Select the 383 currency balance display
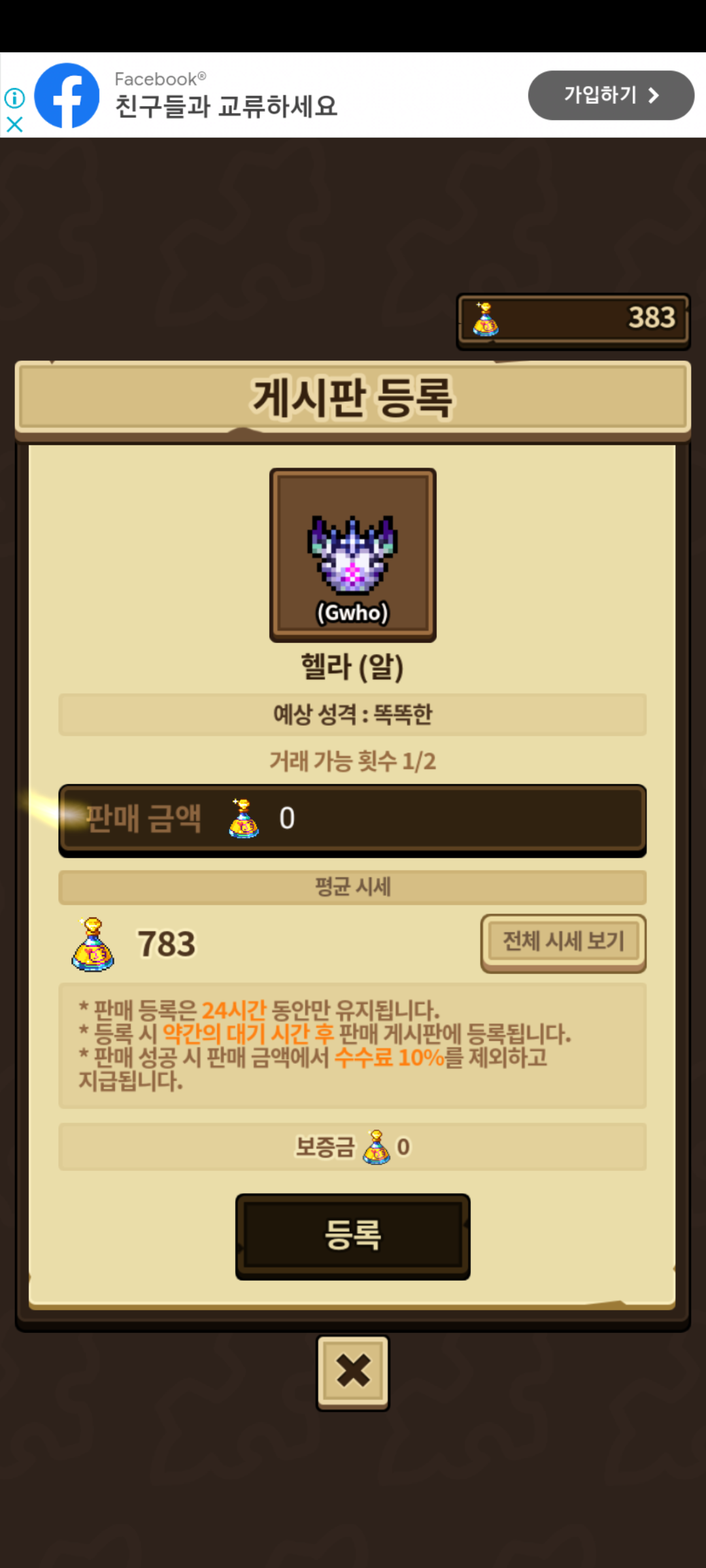 tap(573, 319)
